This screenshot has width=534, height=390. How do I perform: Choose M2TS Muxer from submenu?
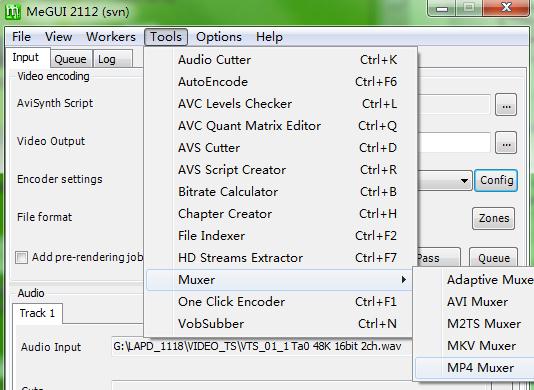click(x=474, y=324)
